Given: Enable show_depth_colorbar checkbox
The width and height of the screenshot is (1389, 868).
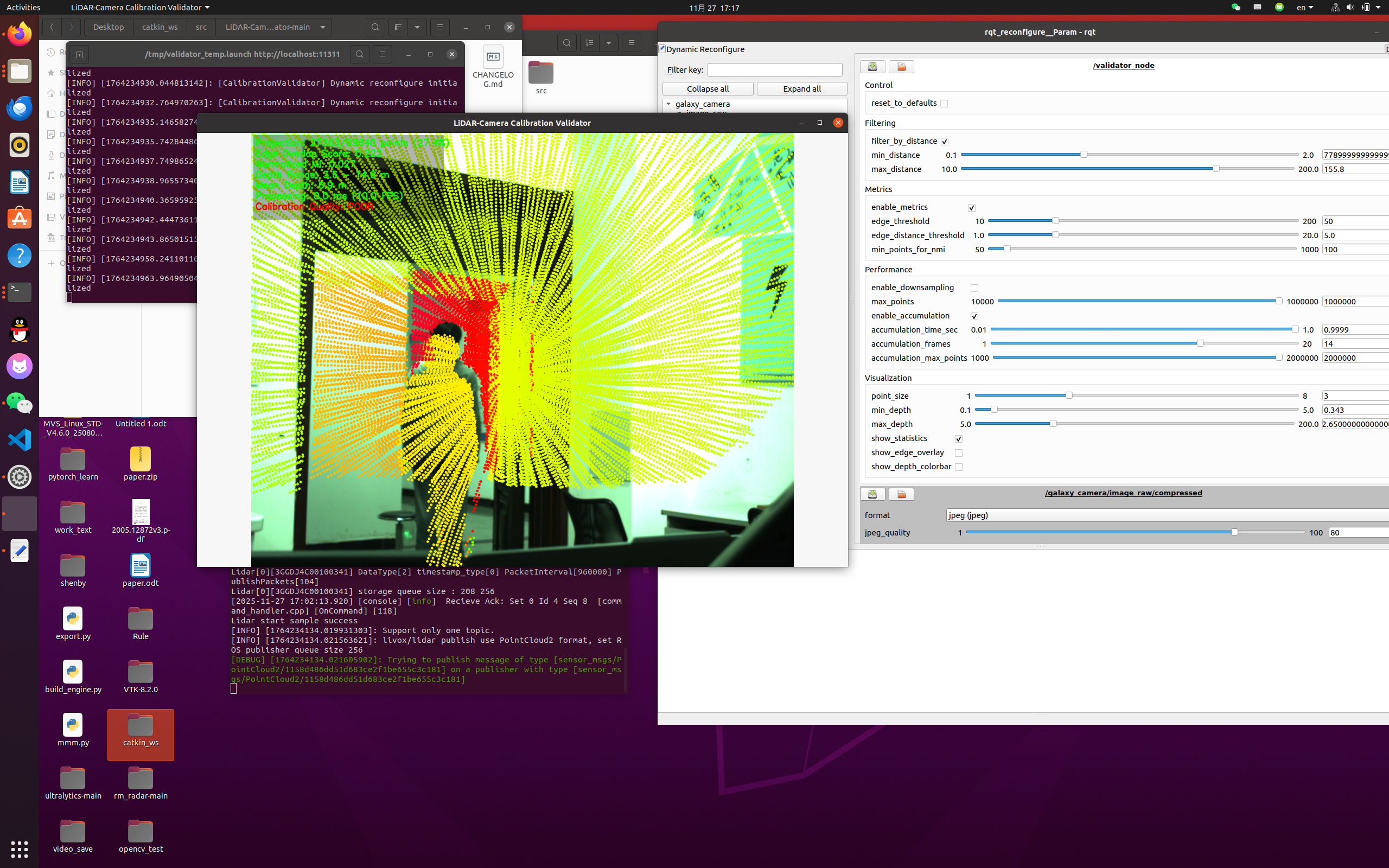Looking at the screenshot, I should (x=959, y=467).
